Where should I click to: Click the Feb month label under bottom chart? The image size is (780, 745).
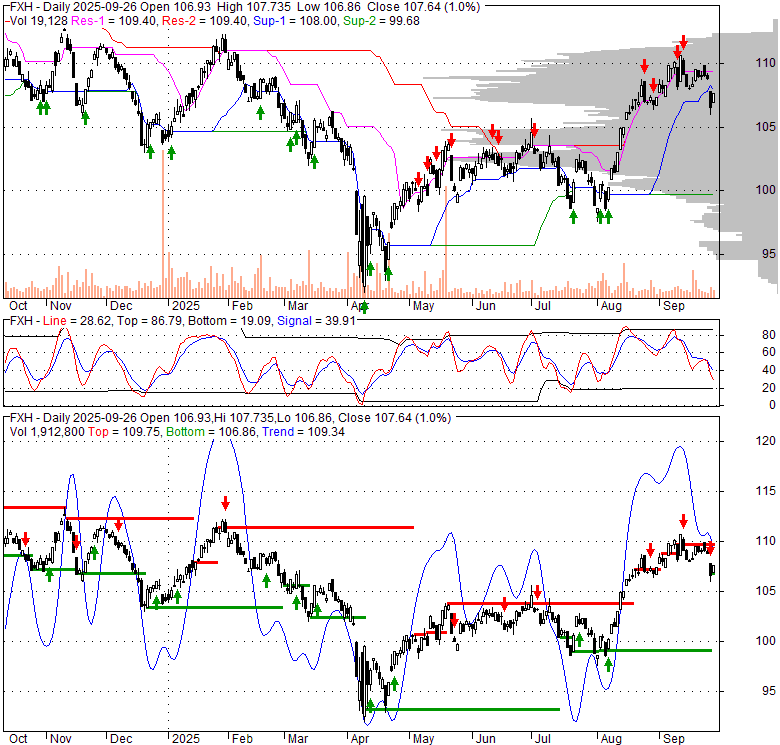coord(242,739)
